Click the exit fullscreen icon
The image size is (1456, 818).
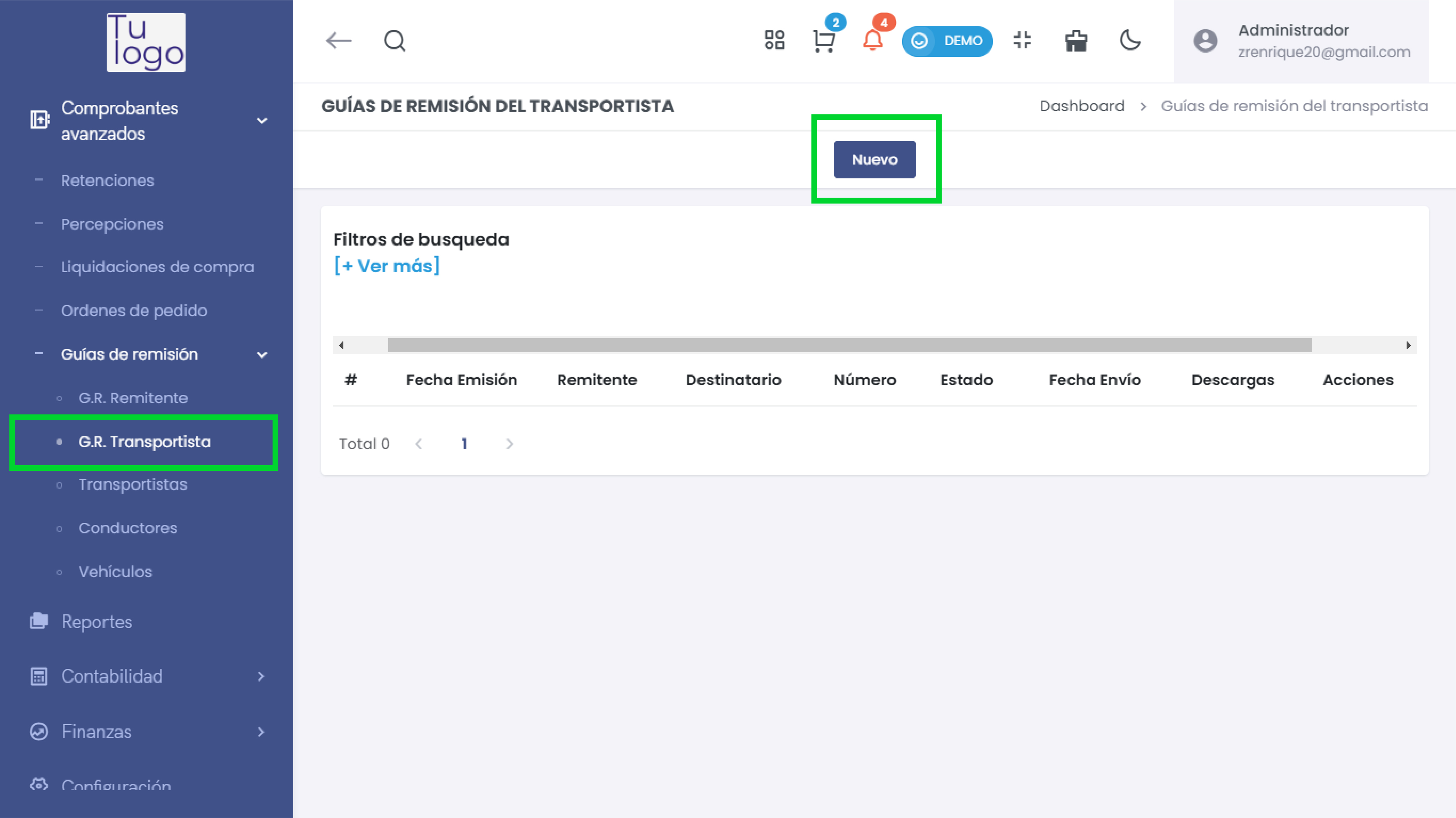1022,41
